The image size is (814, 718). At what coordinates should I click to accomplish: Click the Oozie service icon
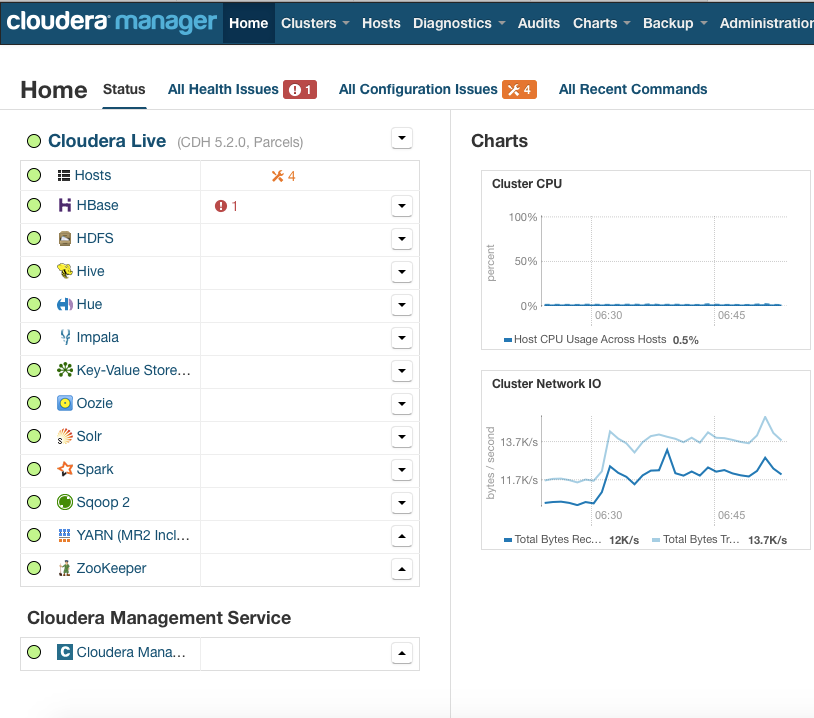tap(64, 403)
